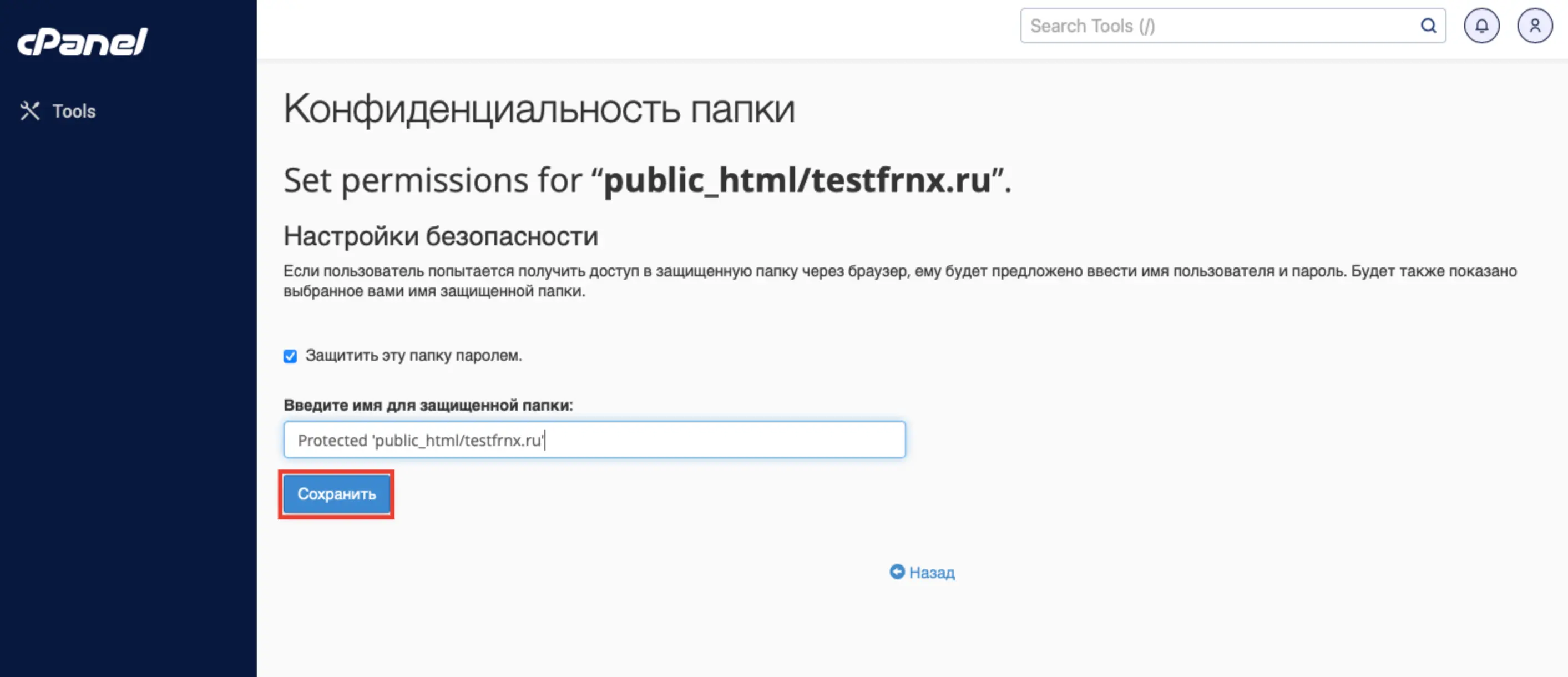Image resolution: width=1568 pixels, height=677 pixels.
Task: Open the Tools wrench icon in sidebar
Action: pyautogui.click(x=30, y=111)
